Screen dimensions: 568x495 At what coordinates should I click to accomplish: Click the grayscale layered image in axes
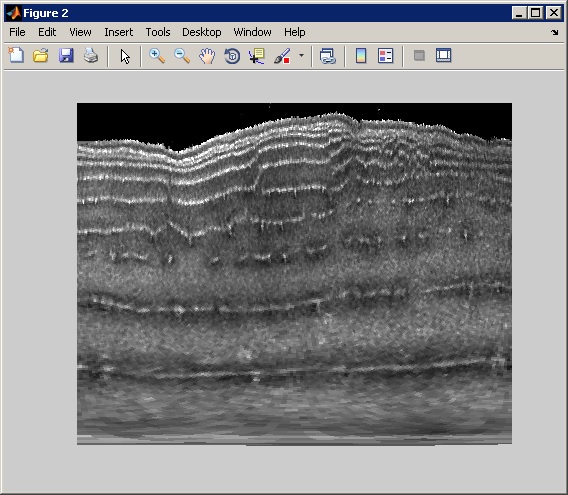(x=294, y=274)
